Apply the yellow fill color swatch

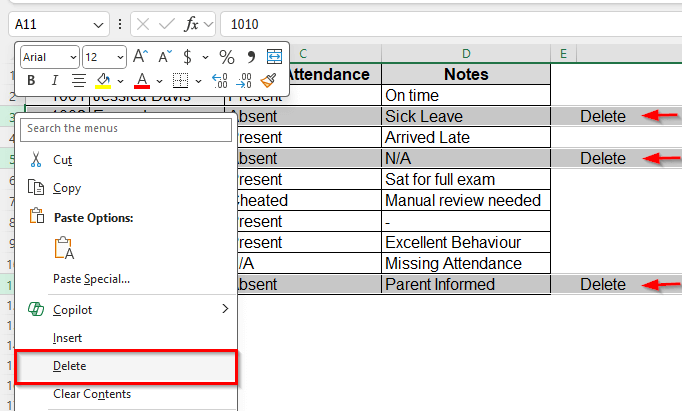pyautogui.click(x=103, y=80)
